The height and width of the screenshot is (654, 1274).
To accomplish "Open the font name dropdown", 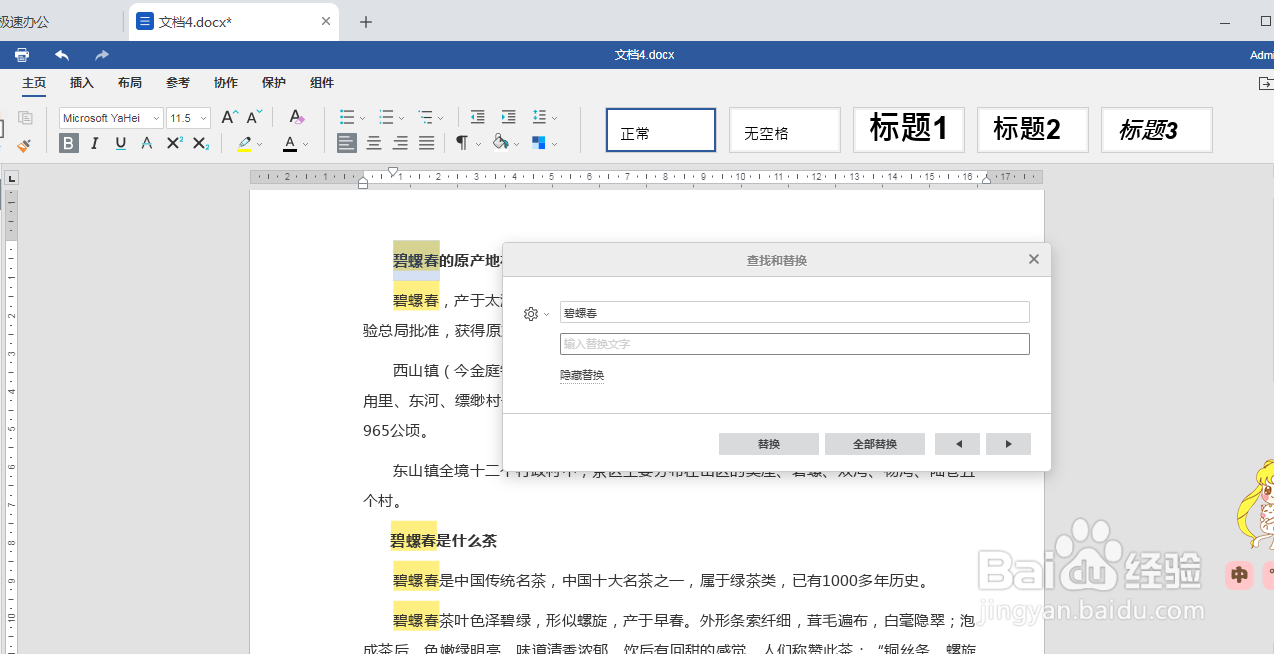I will tap(156, 117).
